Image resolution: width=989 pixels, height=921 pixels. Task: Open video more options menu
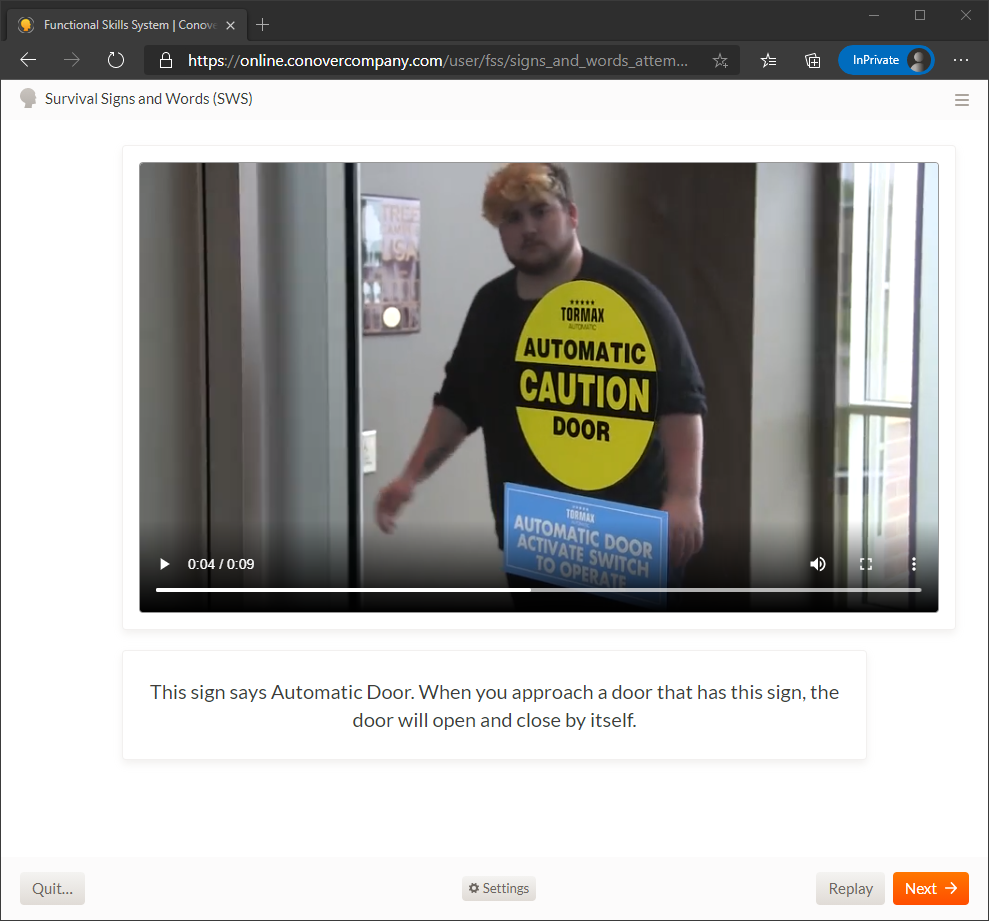(x=913, y=564)
